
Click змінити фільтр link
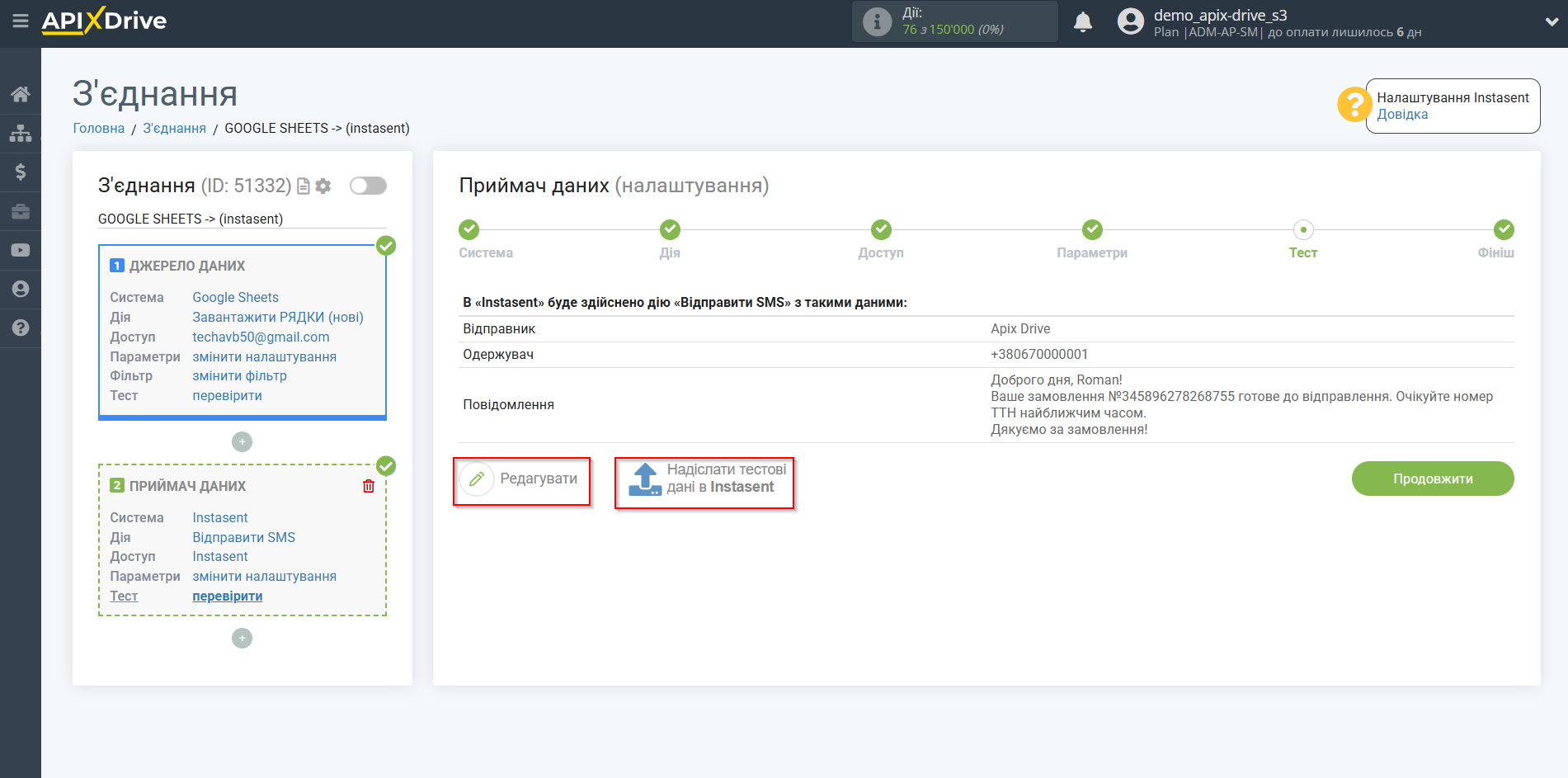240,375
